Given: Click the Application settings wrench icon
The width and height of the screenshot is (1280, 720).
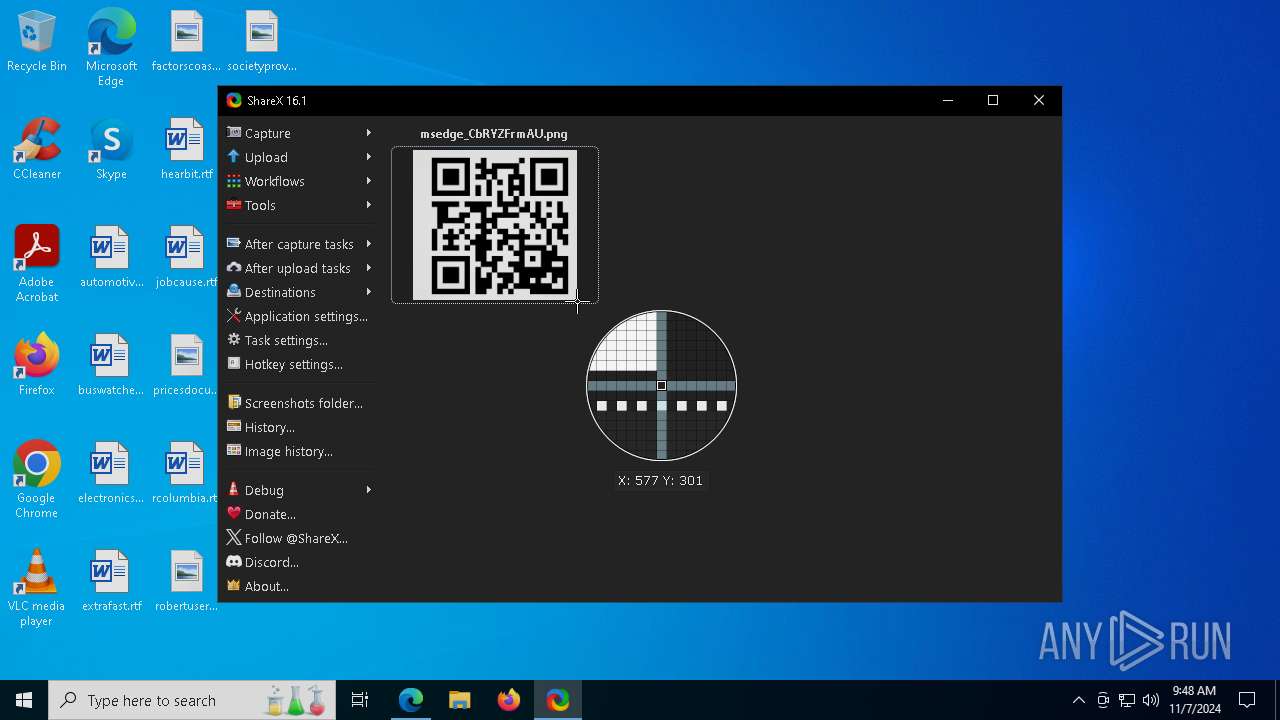Looking at the screenshot, I should pos(234,316).
